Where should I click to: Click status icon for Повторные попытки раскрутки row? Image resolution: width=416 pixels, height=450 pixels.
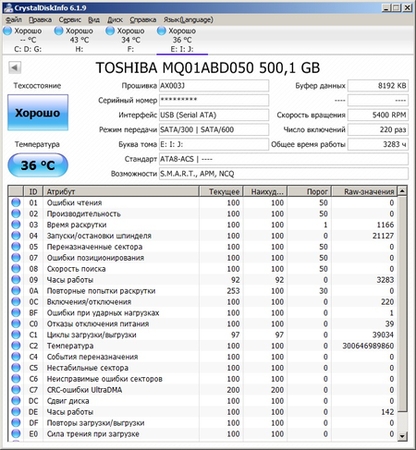coord(16,291)
